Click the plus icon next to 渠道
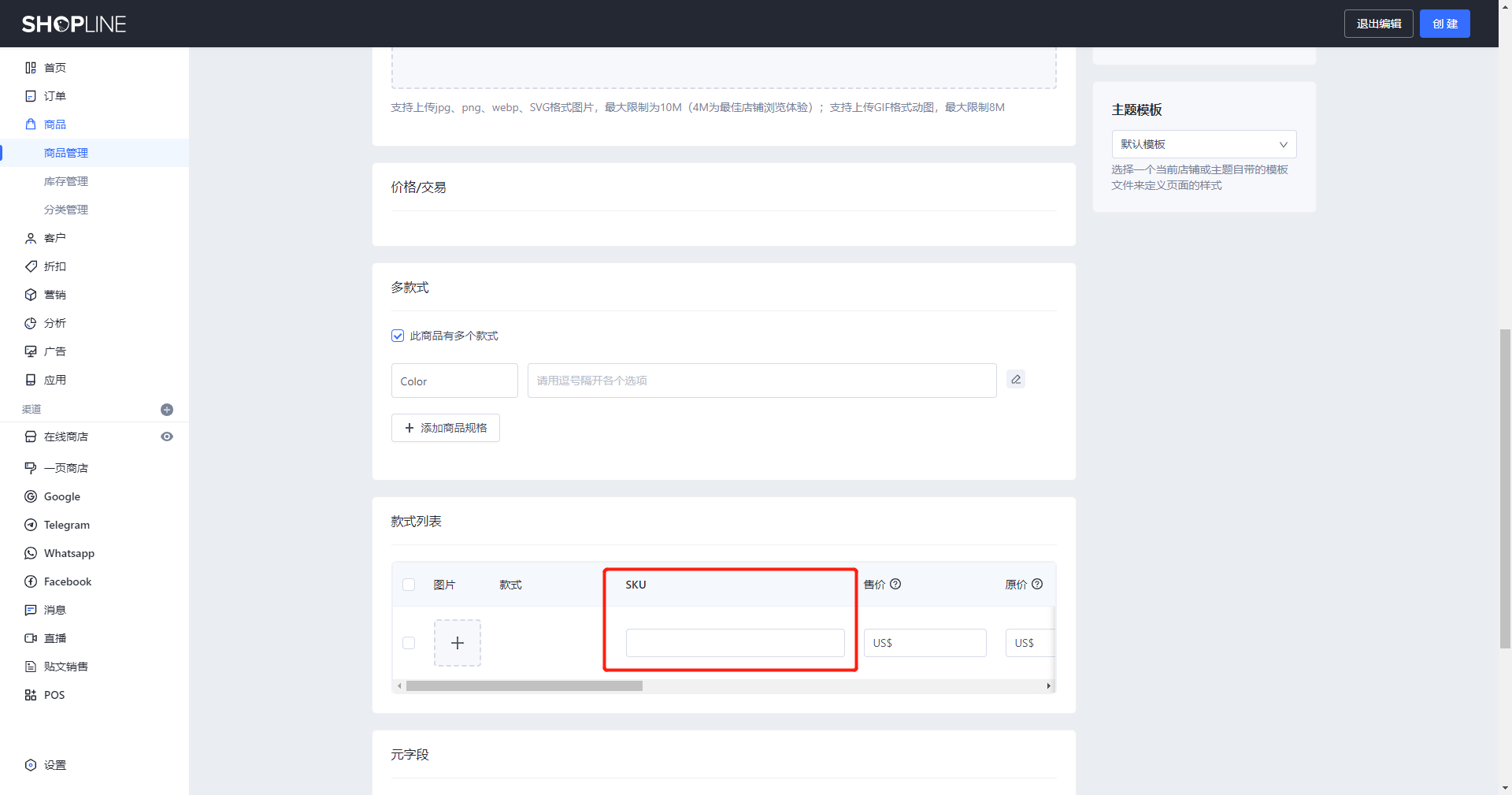Image resolution: width=1512 pixels, height=795 pixels. click(167, 410)
